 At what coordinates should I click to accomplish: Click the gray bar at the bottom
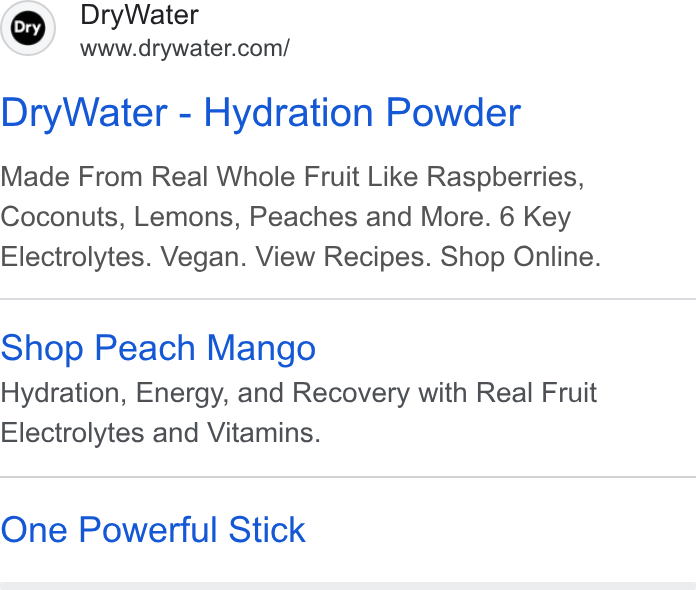[x=348, y=586]
